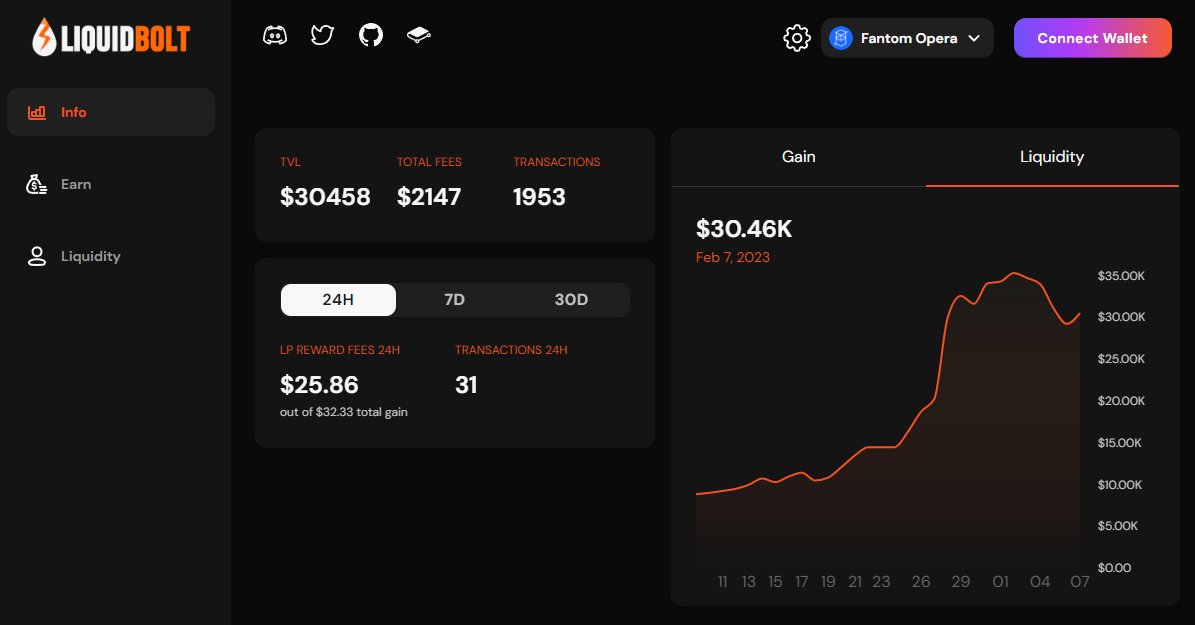Click the LP REWARD FEES 24H label
Image resolution: width=1195 pixels, height=625 pixels.
[x=340, y=350]
